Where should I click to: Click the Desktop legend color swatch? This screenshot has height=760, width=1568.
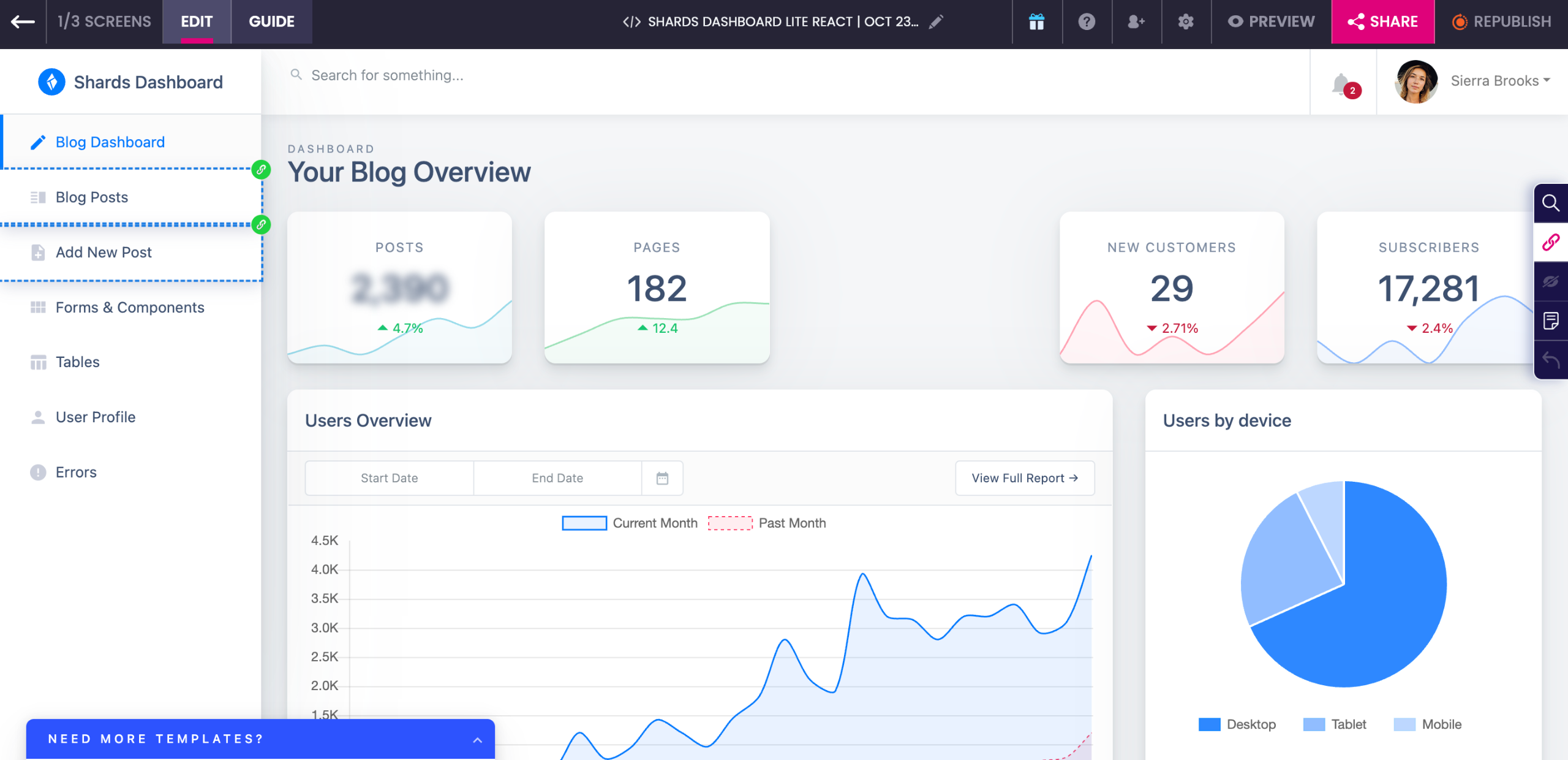click(1209, 724)
